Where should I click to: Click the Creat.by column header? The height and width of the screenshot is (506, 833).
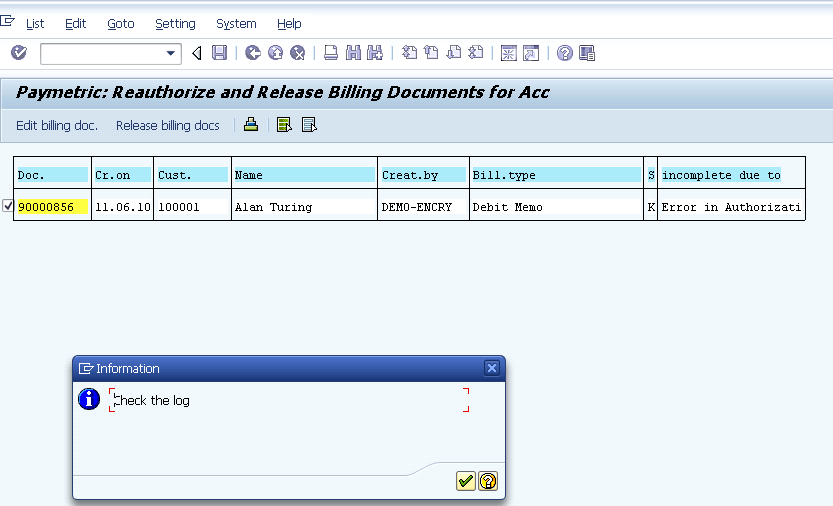coord(423,175)
